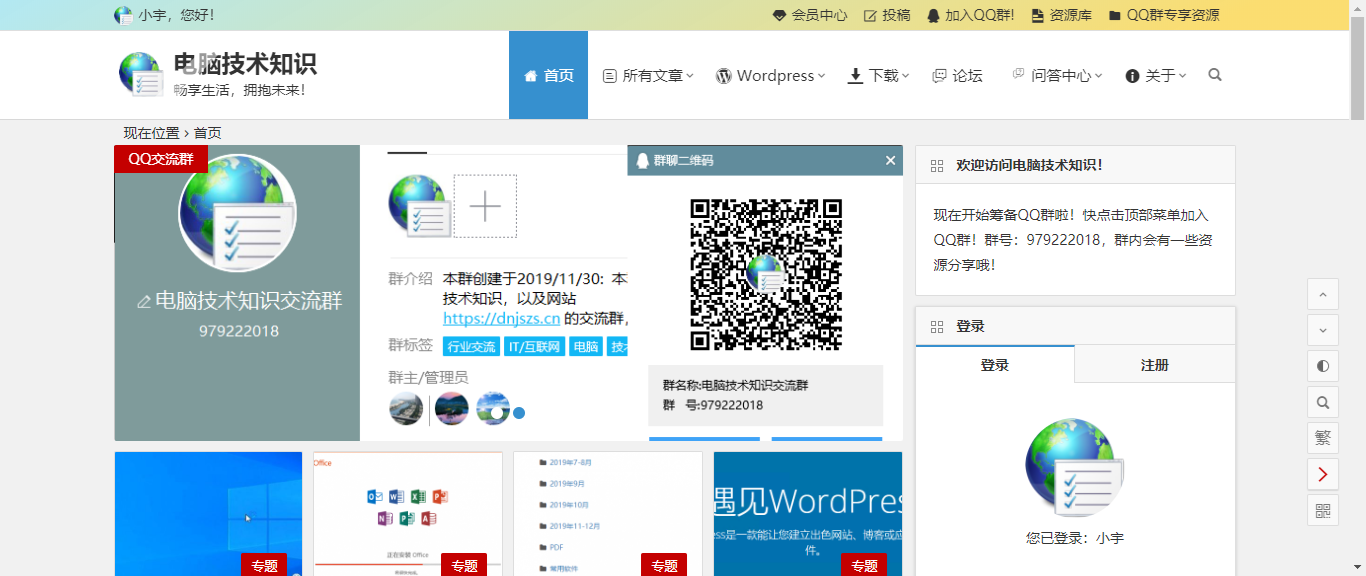Open QQ群专享资源 folder link
Screen dimensions: 1366x576
[x=1164, y=15]
